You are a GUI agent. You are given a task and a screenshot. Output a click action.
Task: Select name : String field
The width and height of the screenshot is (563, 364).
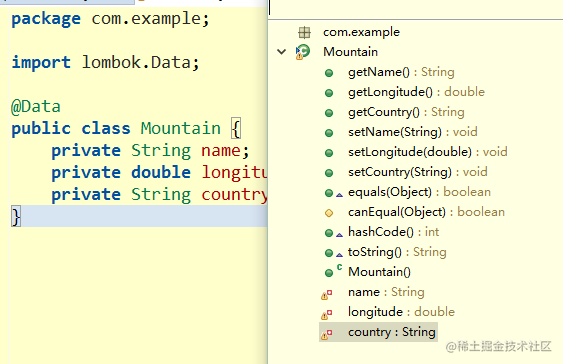pos(386,292)
